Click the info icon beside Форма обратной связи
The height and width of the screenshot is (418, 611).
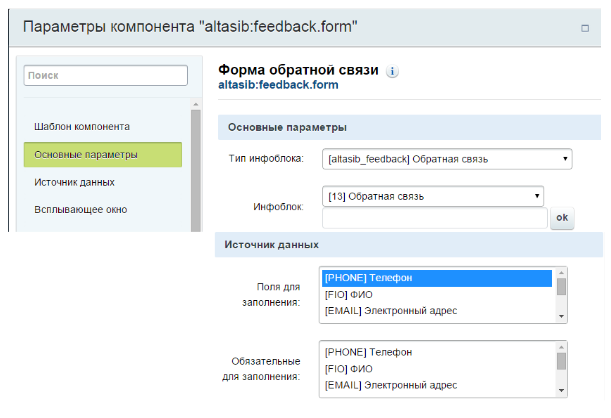[392, 71]
